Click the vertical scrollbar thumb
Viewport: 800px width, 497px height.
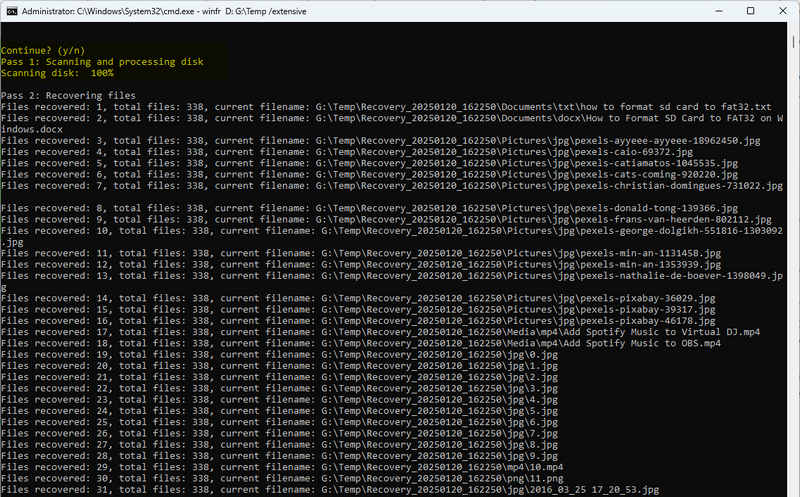coord(793,41)
